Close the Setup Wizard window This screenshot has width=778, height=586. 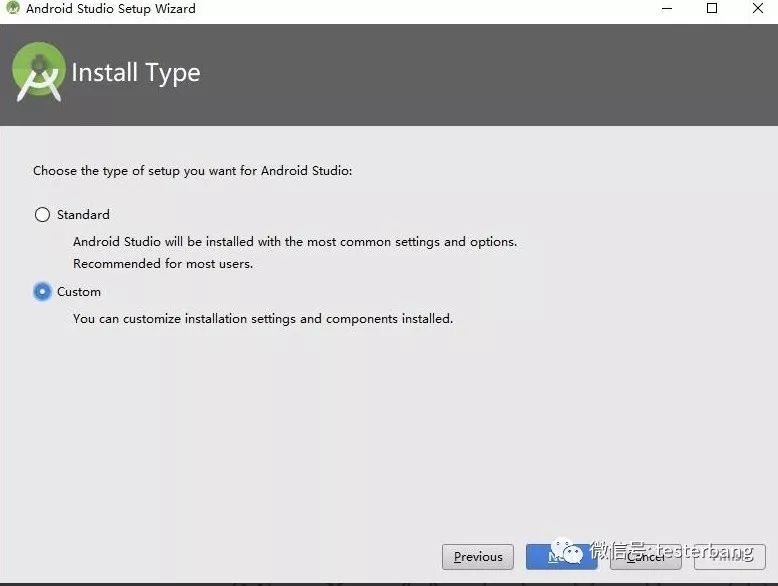pos(758,8)
